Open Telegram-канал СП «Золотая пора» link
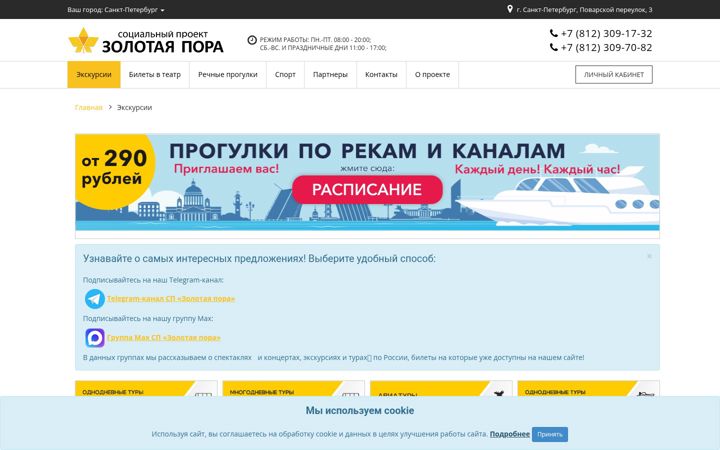The image size is (720, 450). pos(171,298)
